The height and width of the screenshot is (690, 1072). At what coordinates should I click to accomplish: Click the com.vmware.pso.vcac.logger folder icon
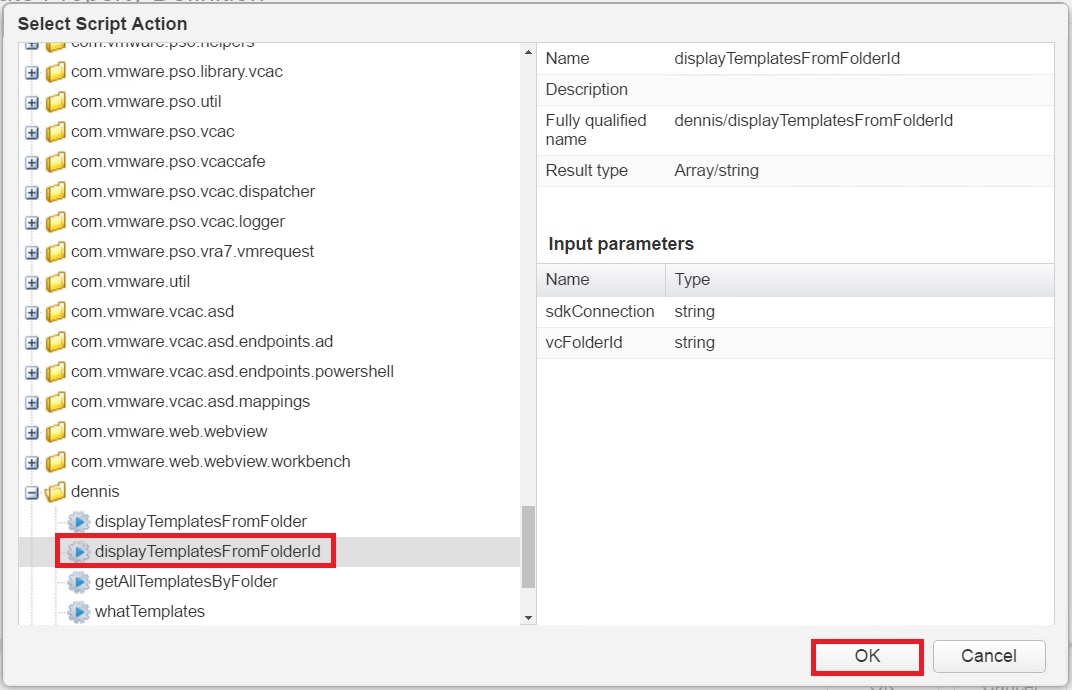(55, 222)
